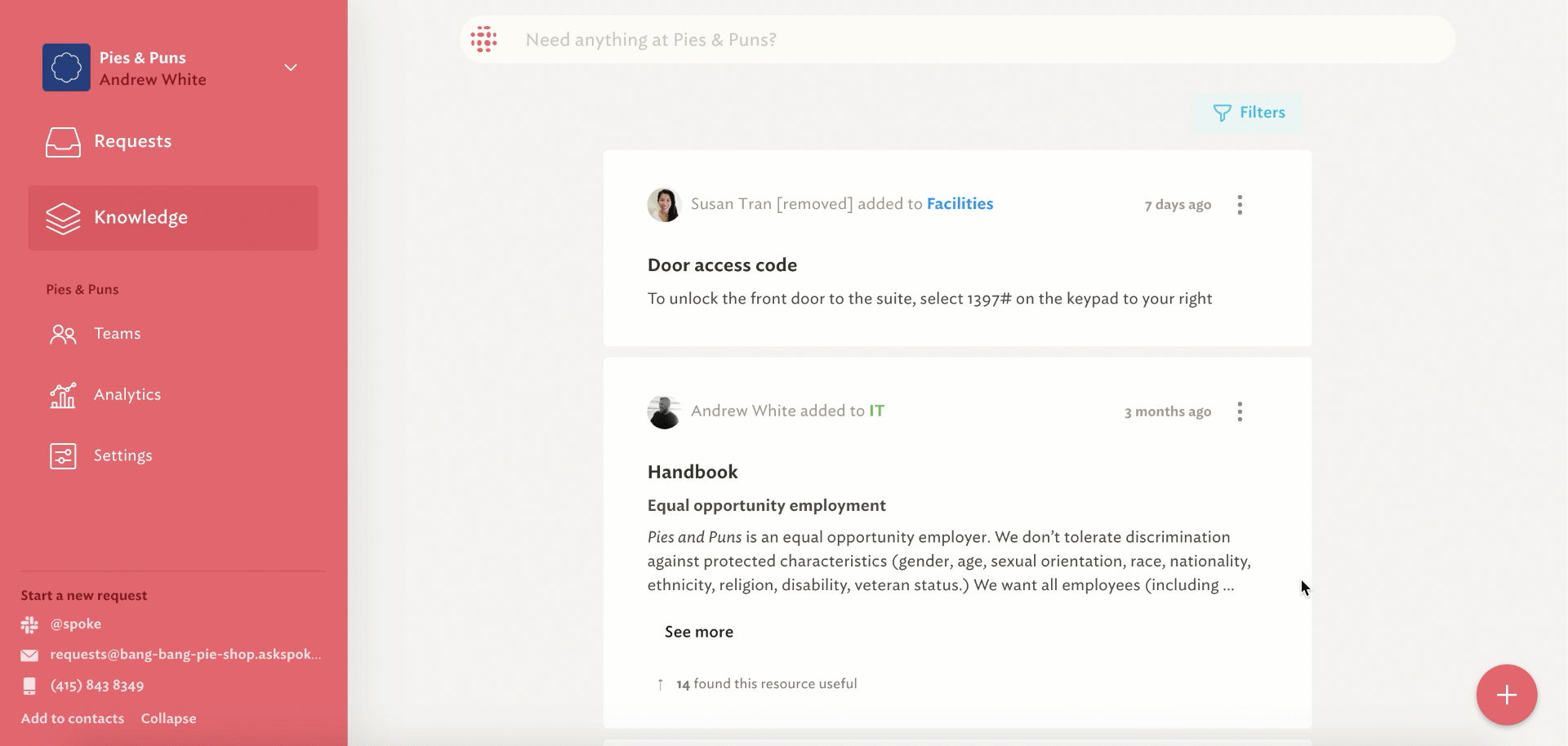The image size is (1568, 746).
Task: Click the Andrew White user name in sidebar
Action: click(153, 80)
